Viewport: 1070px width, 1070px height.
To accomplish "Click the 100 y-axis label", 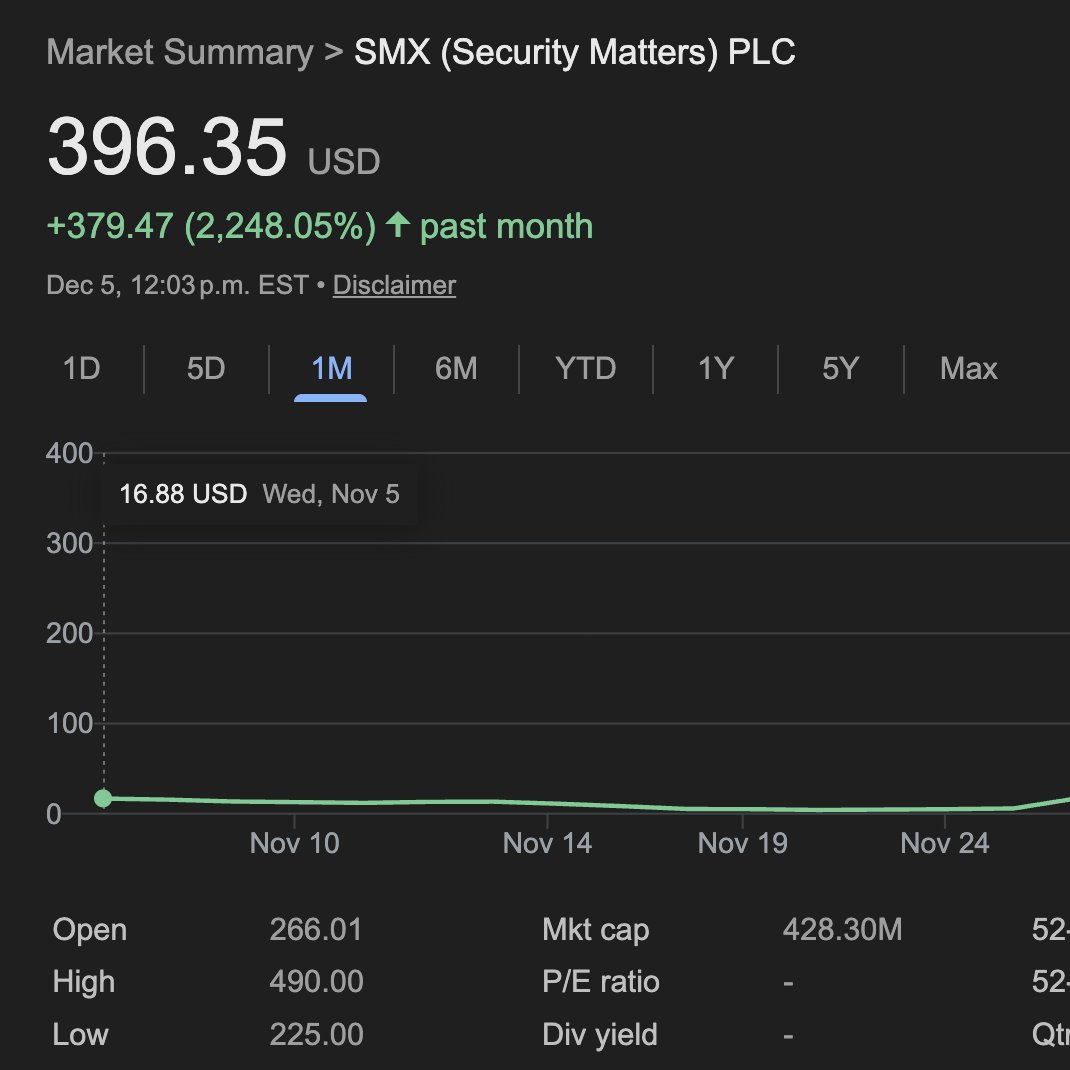I will tap(69, 724).
